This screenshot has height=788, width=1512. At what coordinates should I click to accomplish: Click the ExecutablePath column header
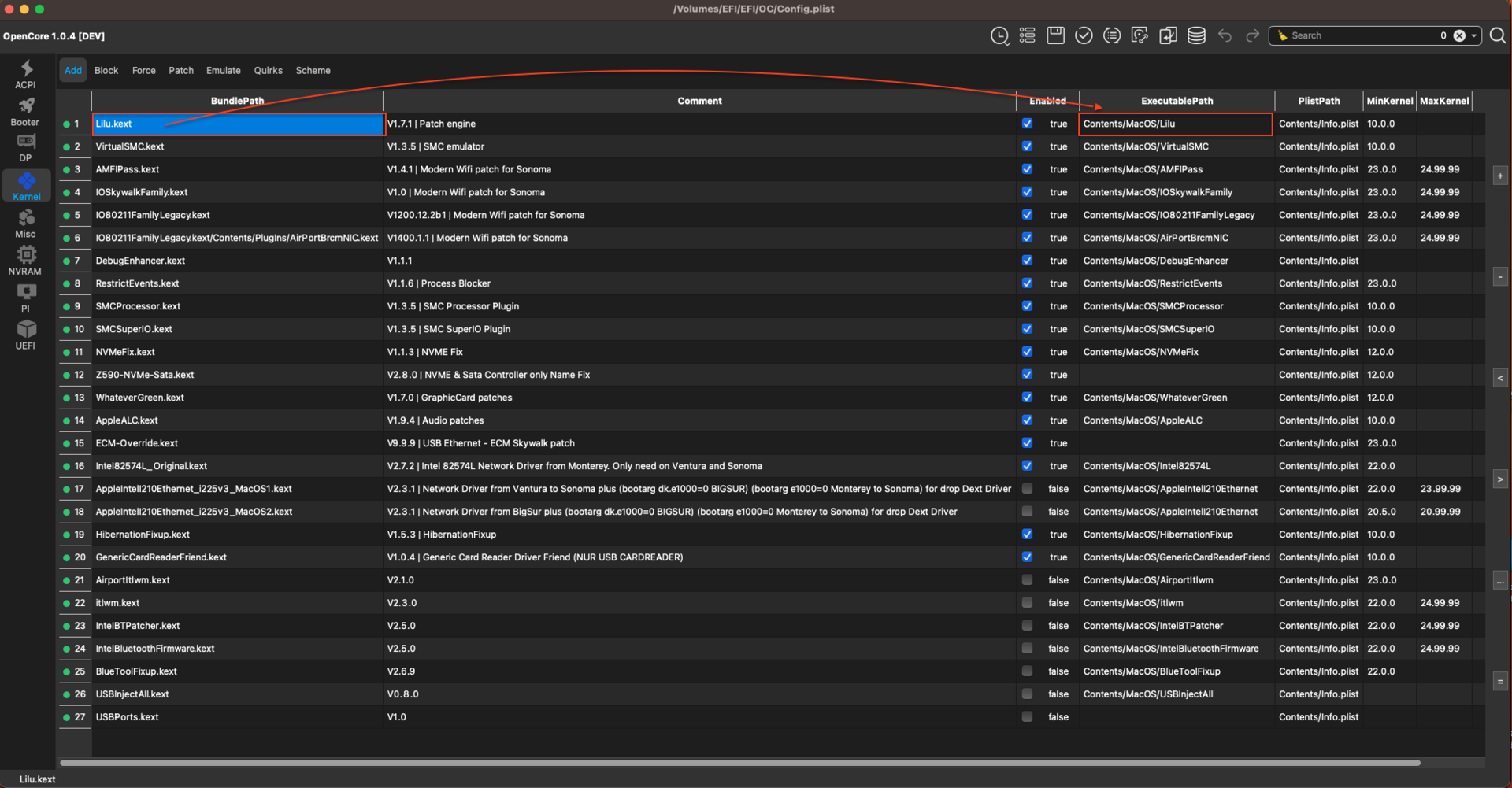click(1177, 101)
